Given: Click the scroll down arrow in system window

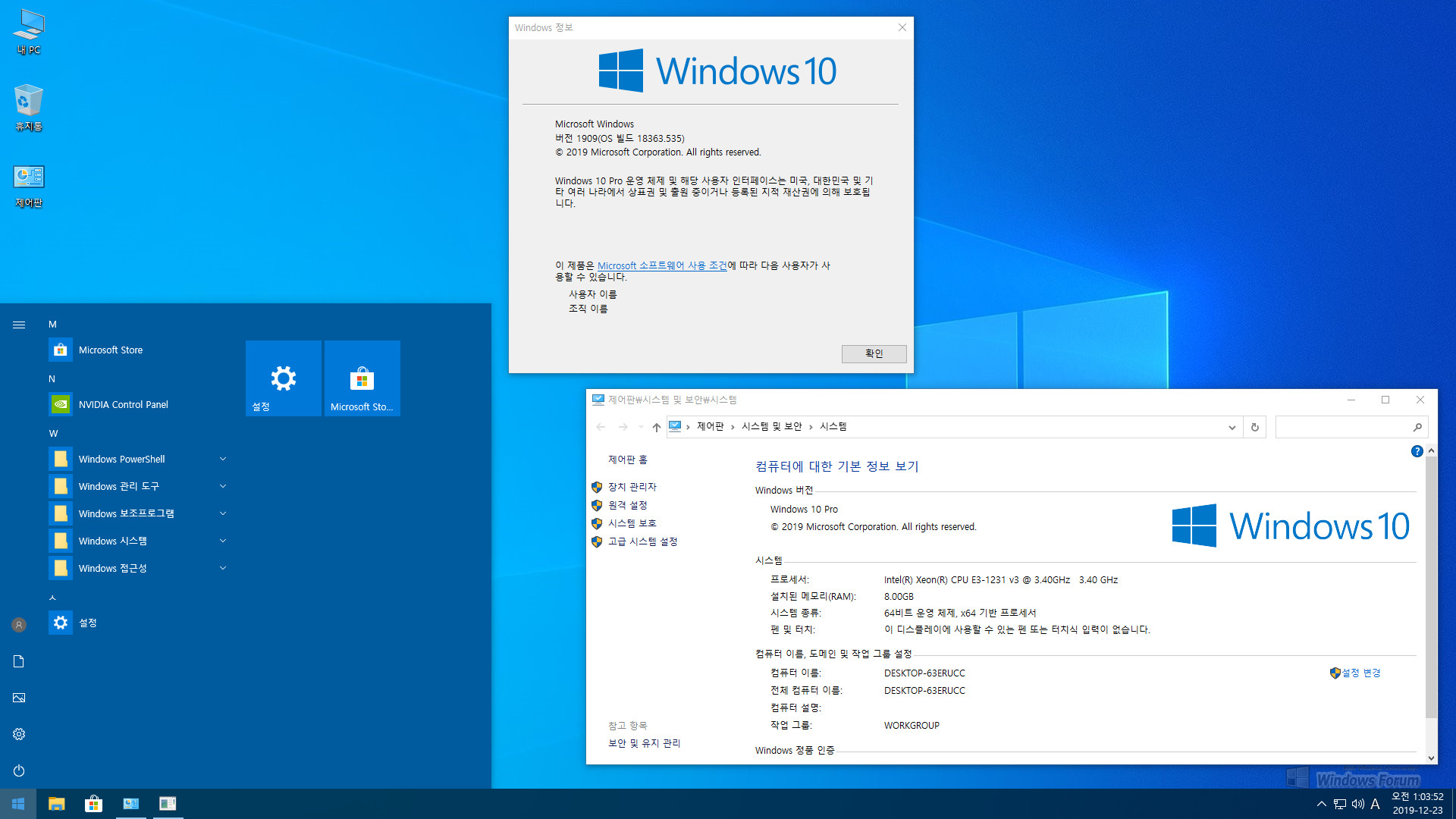Looking at the screenshot, I should point(1431,758).
